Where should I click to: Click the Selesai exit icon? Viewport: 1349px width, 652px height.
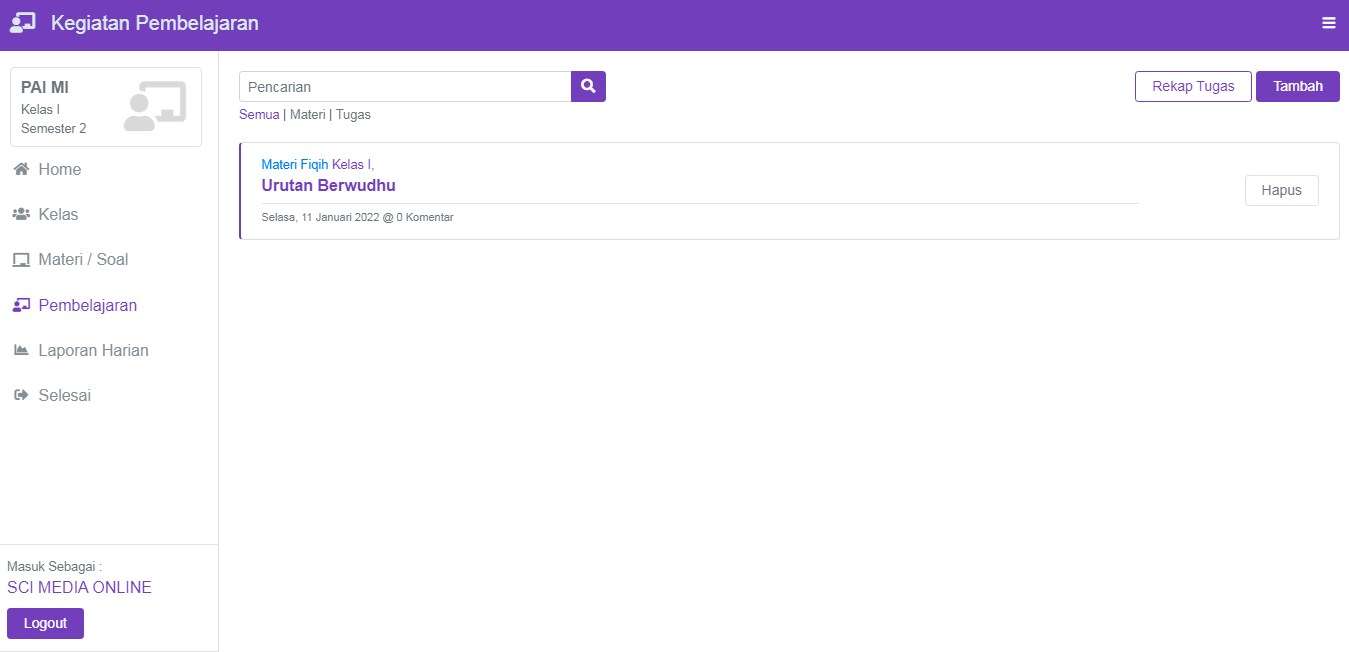pyautogui.click(x=21, y=396)
